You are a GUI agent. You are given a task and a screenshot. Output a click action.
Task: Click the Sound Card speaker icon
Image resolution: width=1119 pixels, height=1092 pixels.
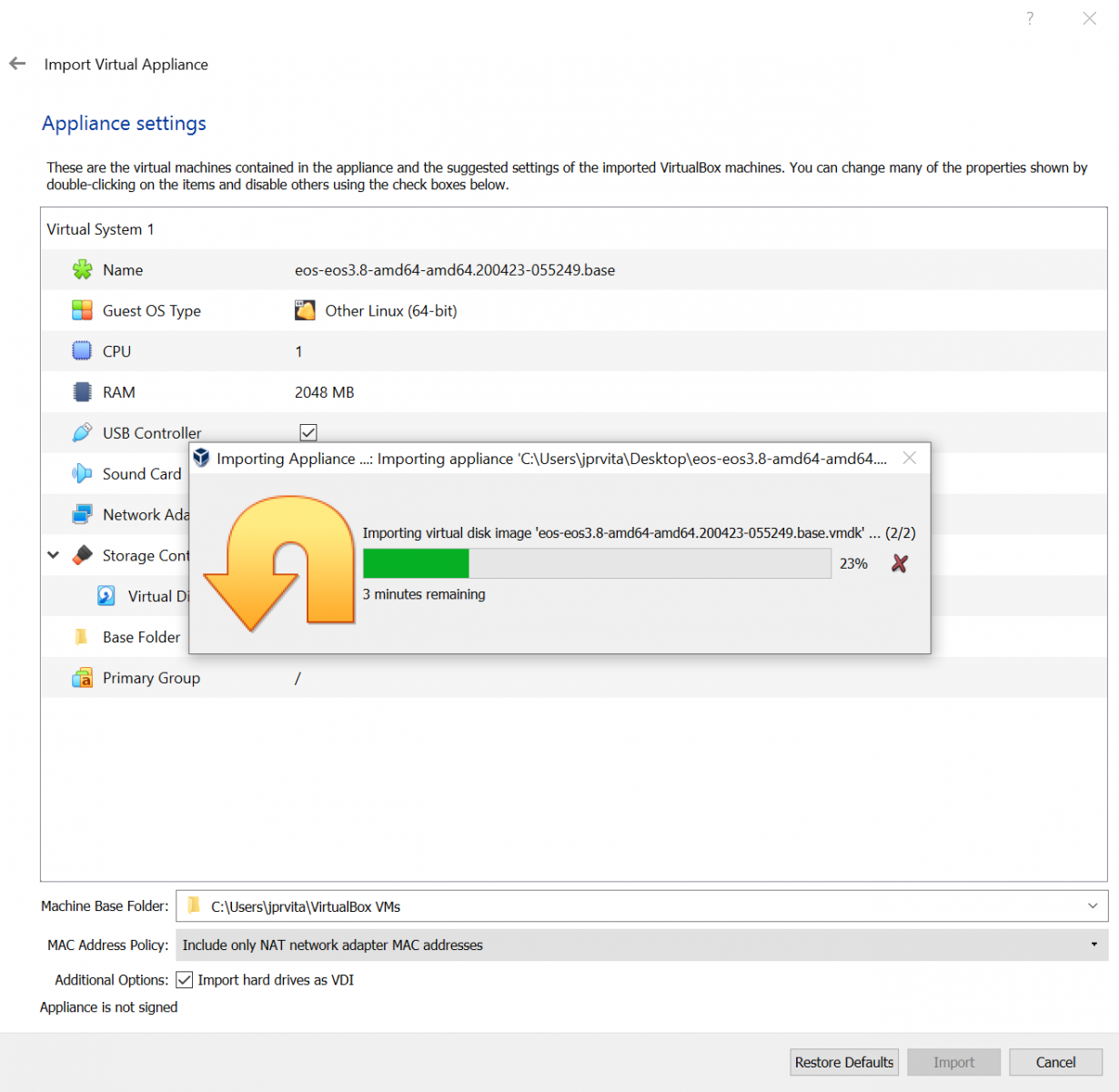click(82, 473)
